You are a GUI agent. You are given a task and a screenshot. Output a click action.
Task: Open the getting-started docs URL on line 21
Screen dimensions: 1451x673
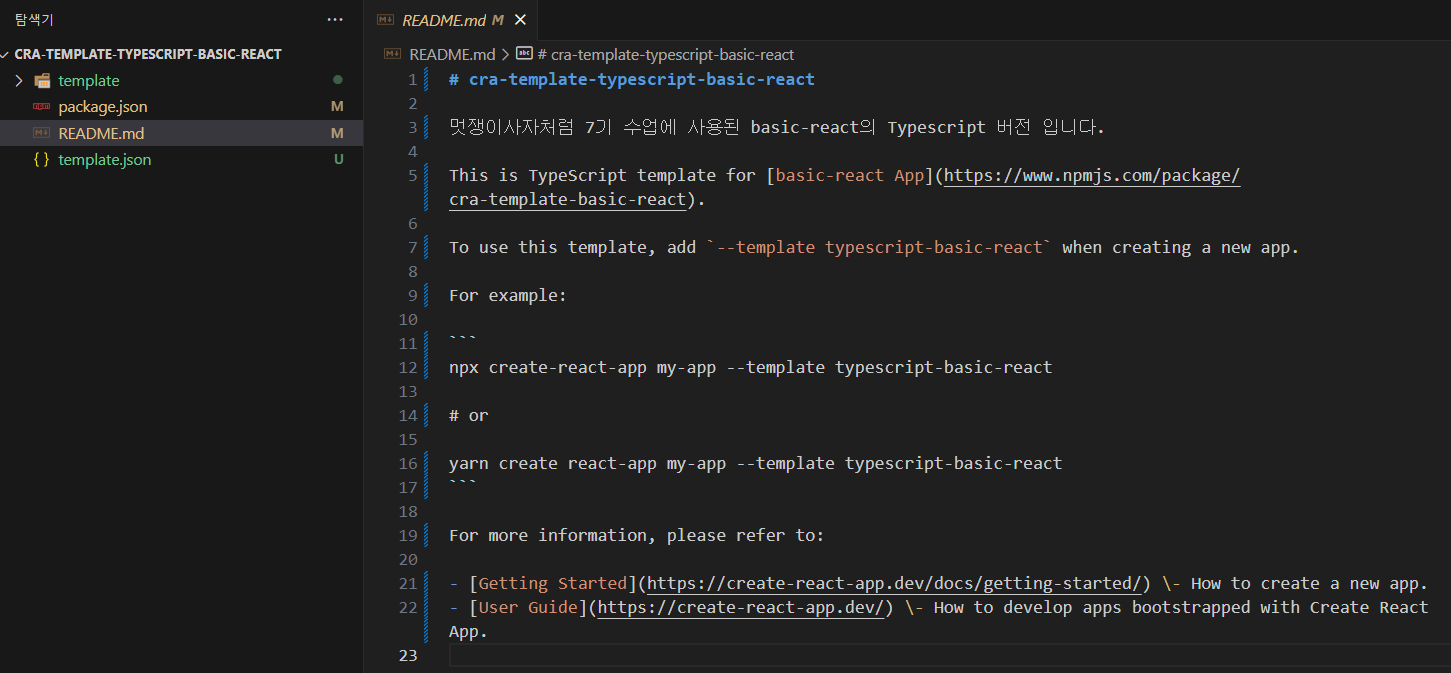click(895, 583)
